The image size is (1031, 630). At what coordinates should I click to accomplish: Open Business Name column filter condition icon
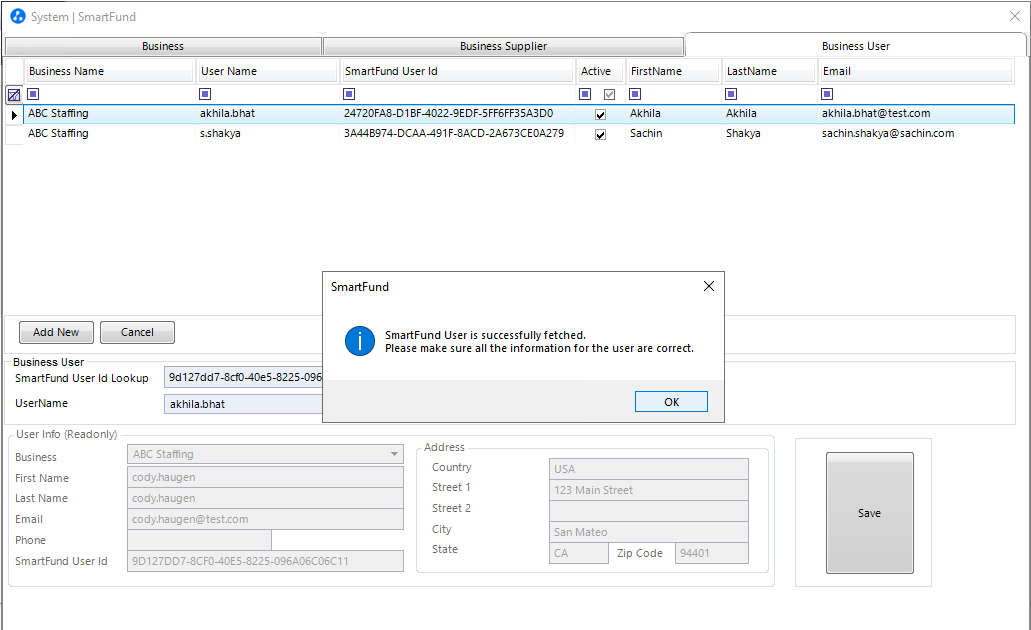pos(34,94)
